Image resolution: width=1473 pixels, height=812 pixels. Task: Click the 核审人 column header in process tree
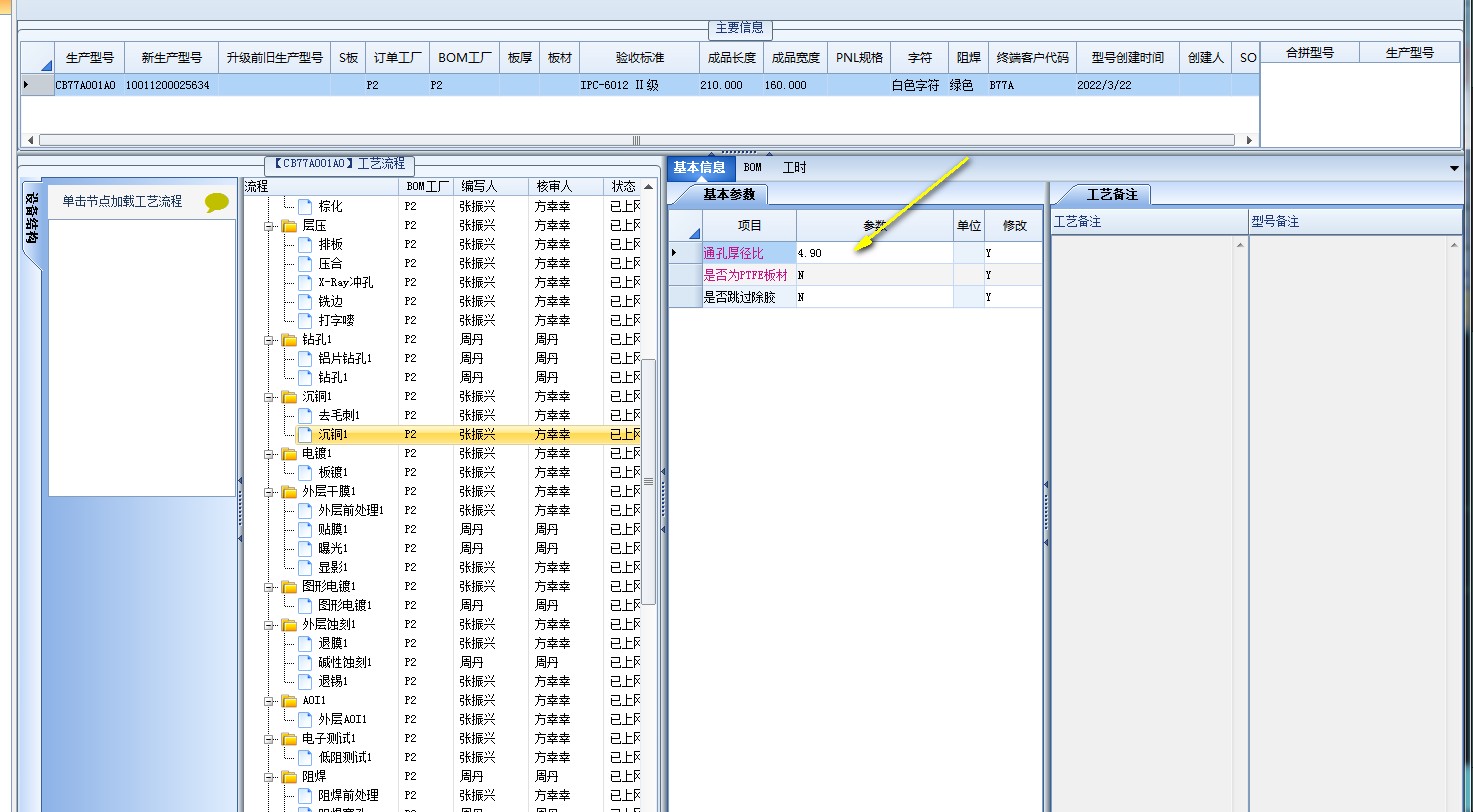(x=566, y=186)
